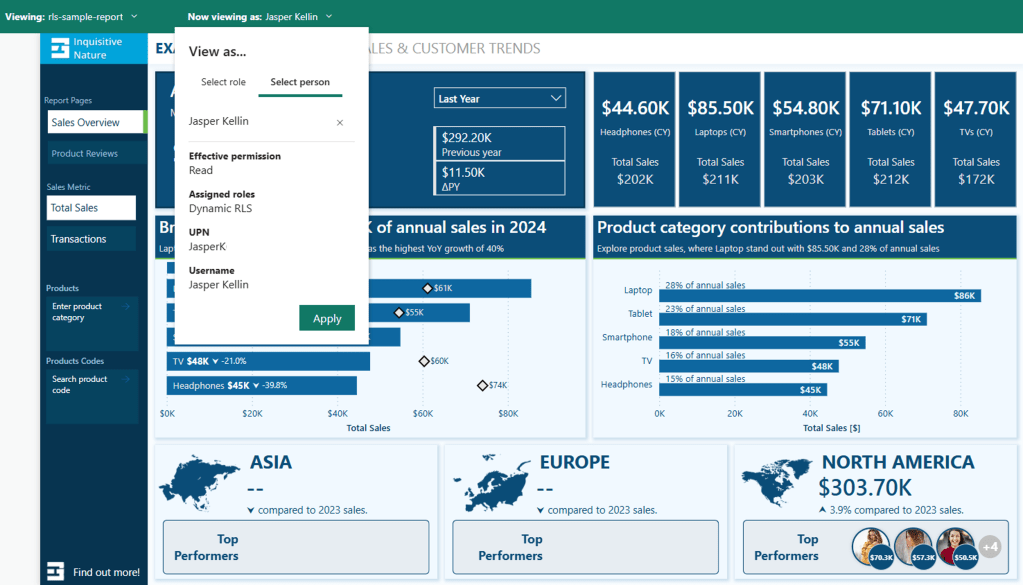Screen dimensions: 1023x585
Task: Click the Inquisitive Nature logo icon
Action: tap(59, 48)
